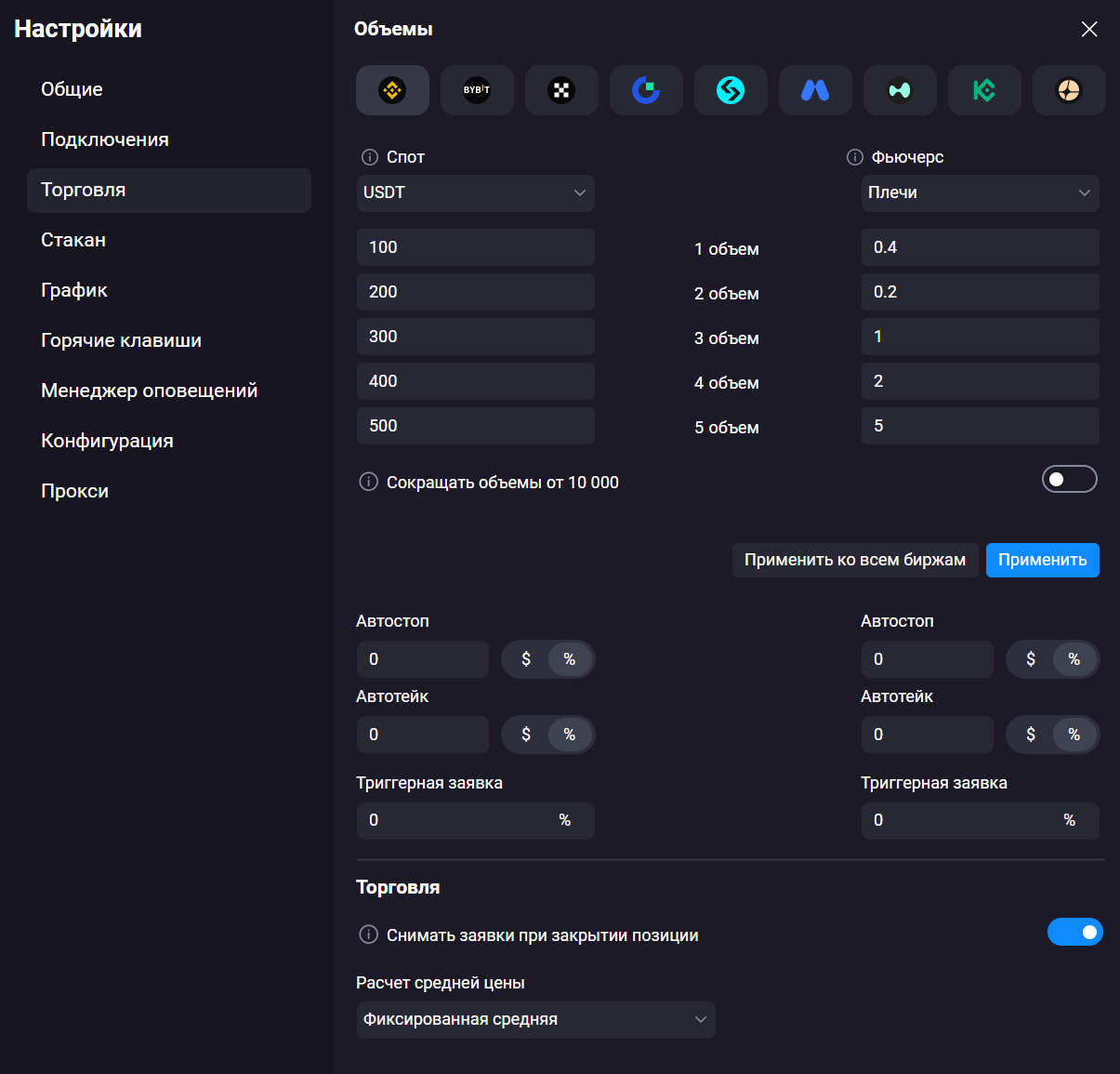Open the Плечи futures dropdown
The width and height of the screenshot is (1120, 1074).
pyautogui.click(x=980, y=192)
